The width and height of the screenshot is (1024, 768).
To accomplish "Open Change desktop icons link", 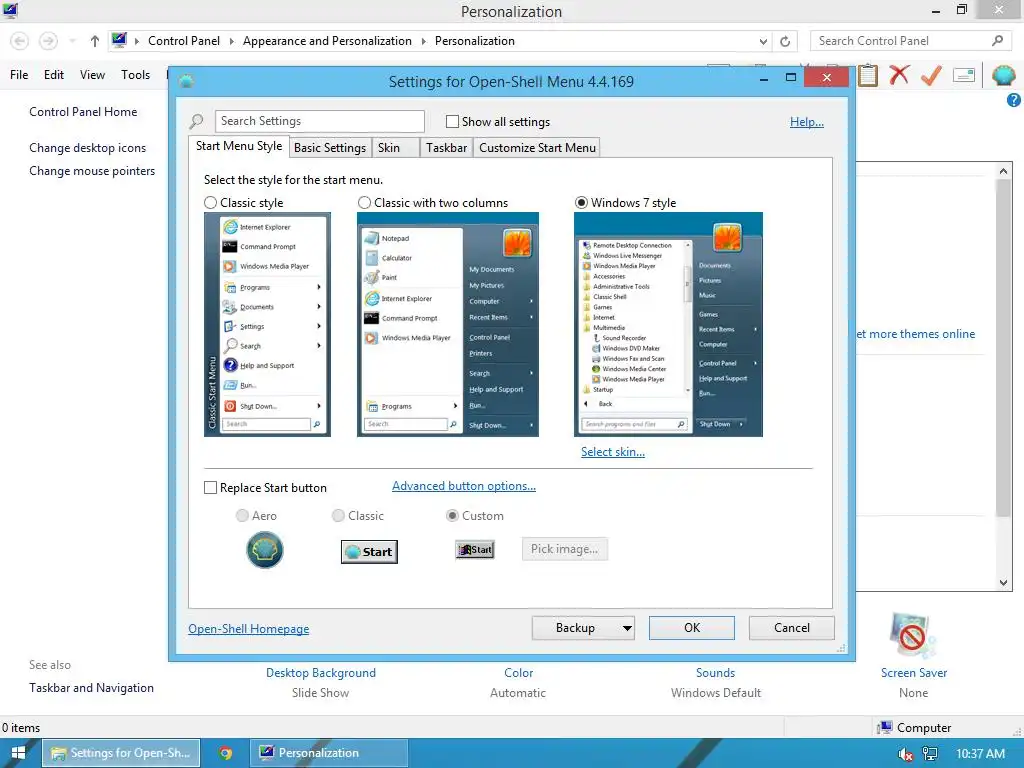I will 88,148.
